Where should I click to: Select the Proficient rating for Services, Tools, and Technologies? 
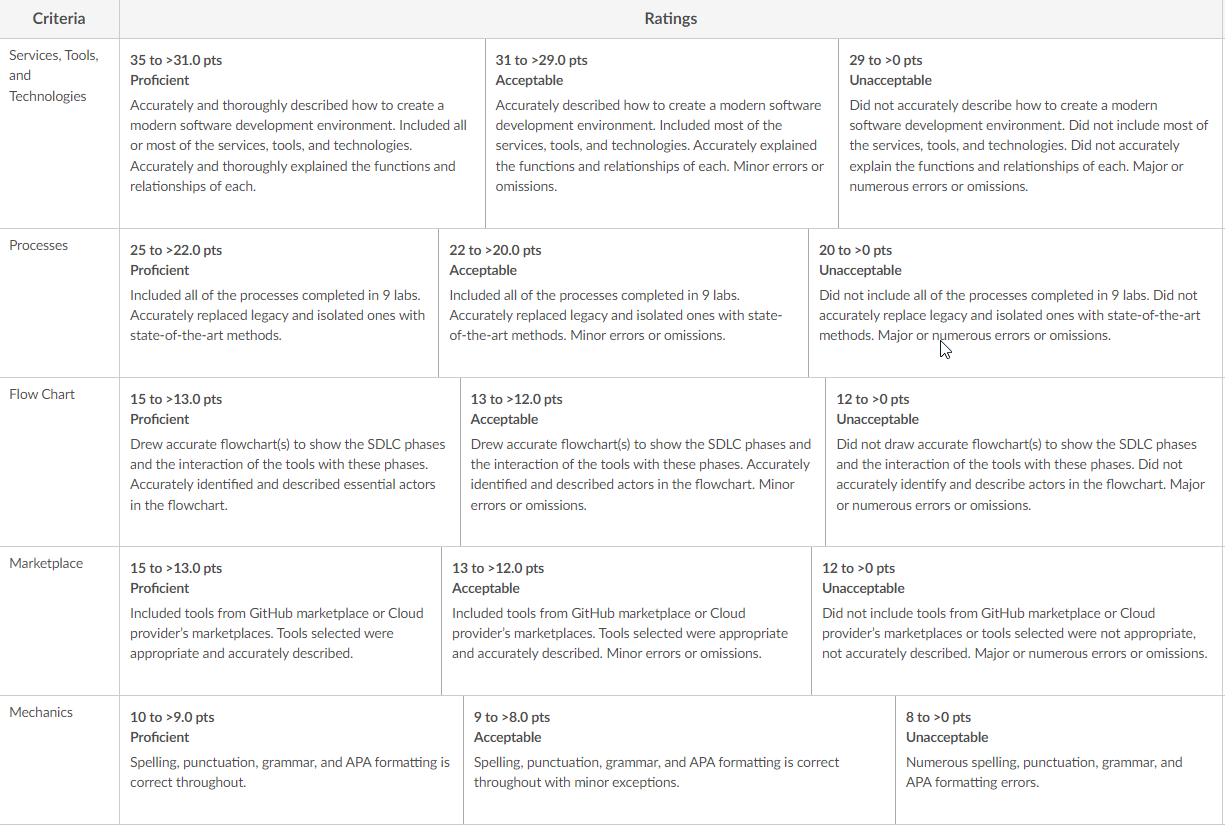coord(302,133)
